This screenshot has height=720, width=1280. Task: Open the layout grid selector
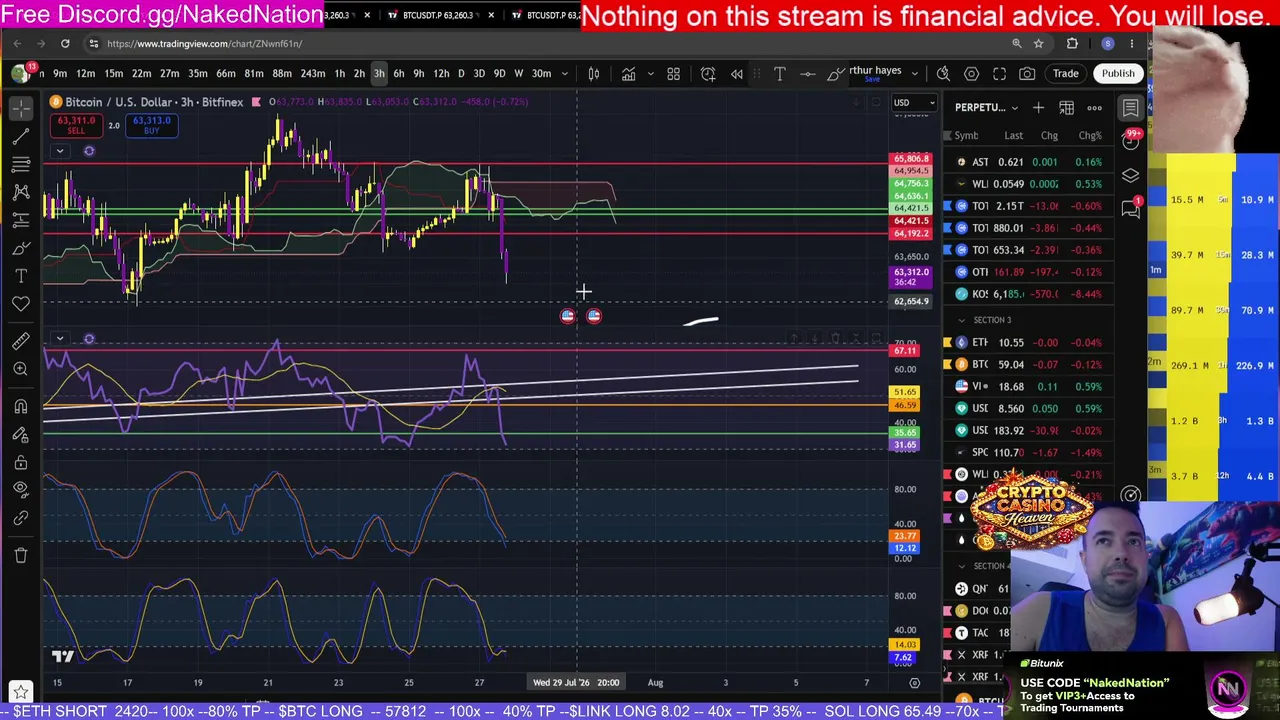[x=674, y=73]
